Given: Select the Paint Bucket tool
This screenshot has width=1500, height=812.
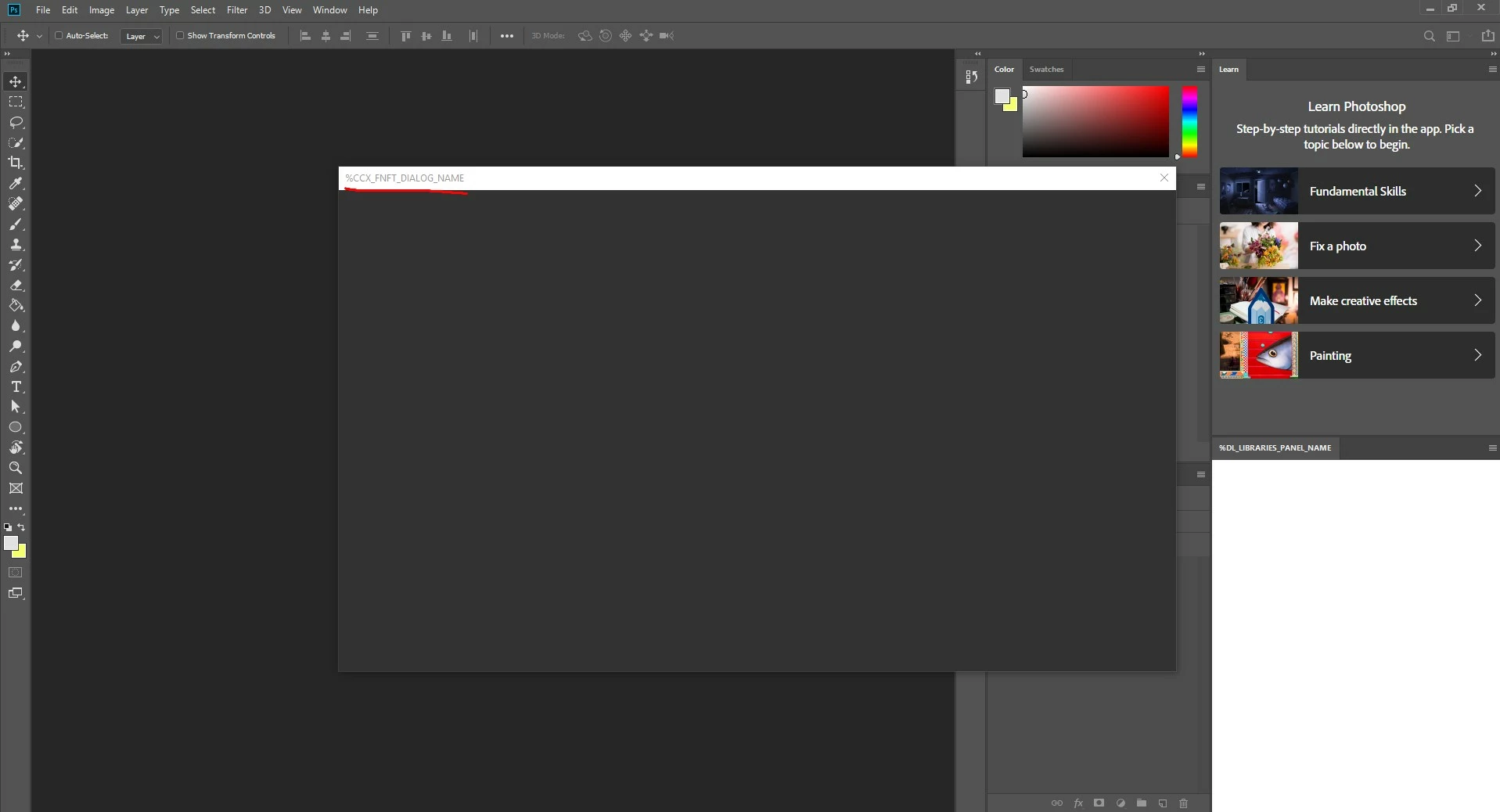Looking at the screenshot, I should (16, 306).
